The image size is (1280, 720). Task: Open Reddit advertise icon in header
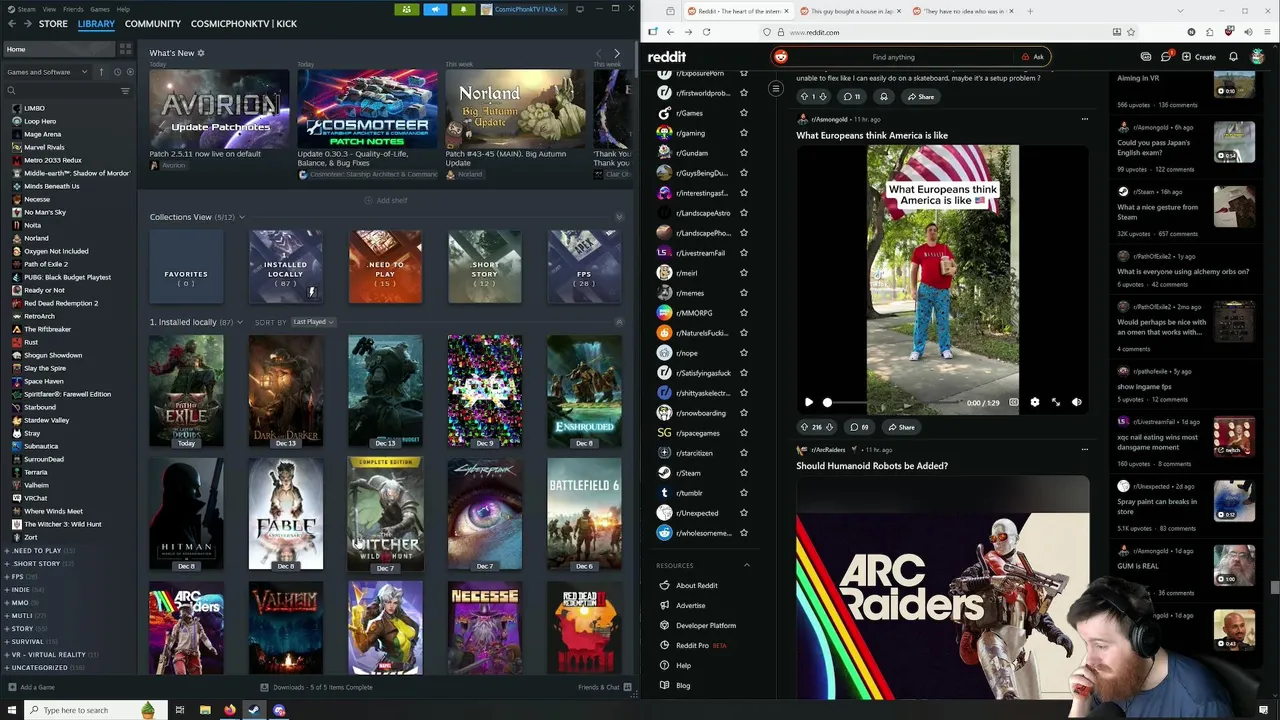1146,57
